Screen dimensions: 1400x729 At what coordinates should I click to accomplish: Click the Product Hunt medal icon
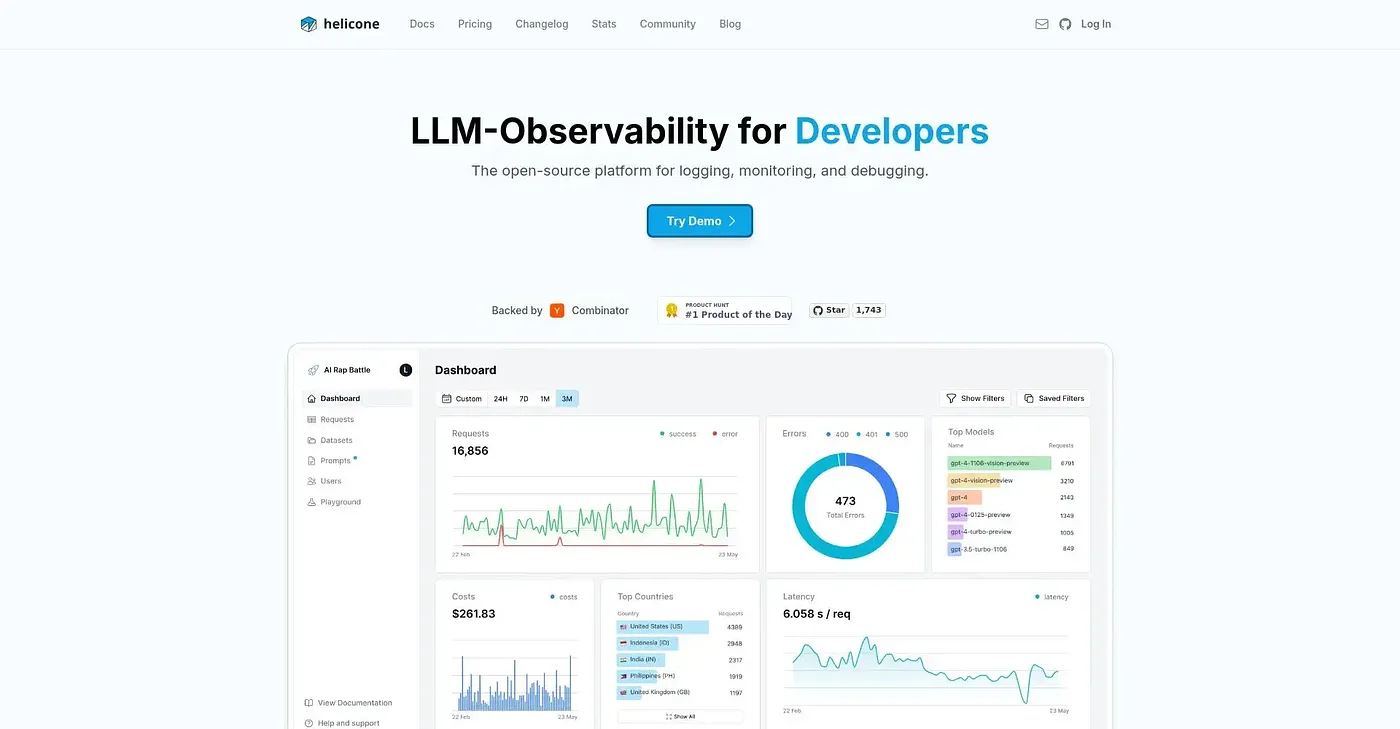[672, 310]
